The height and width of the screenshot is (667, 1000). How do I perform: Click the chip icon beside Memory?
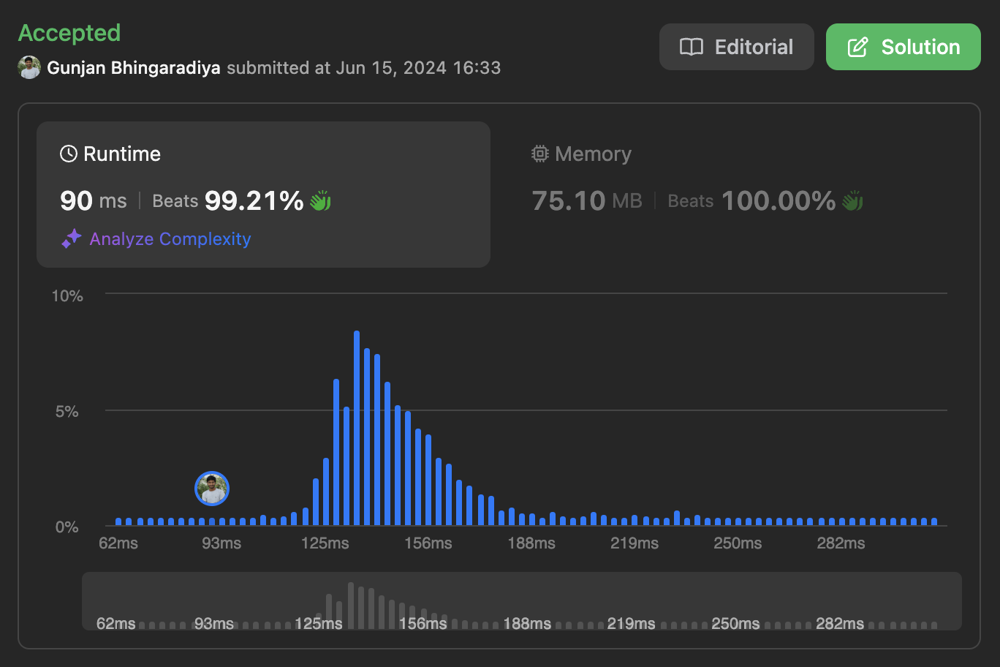click(x=540, y=154)
